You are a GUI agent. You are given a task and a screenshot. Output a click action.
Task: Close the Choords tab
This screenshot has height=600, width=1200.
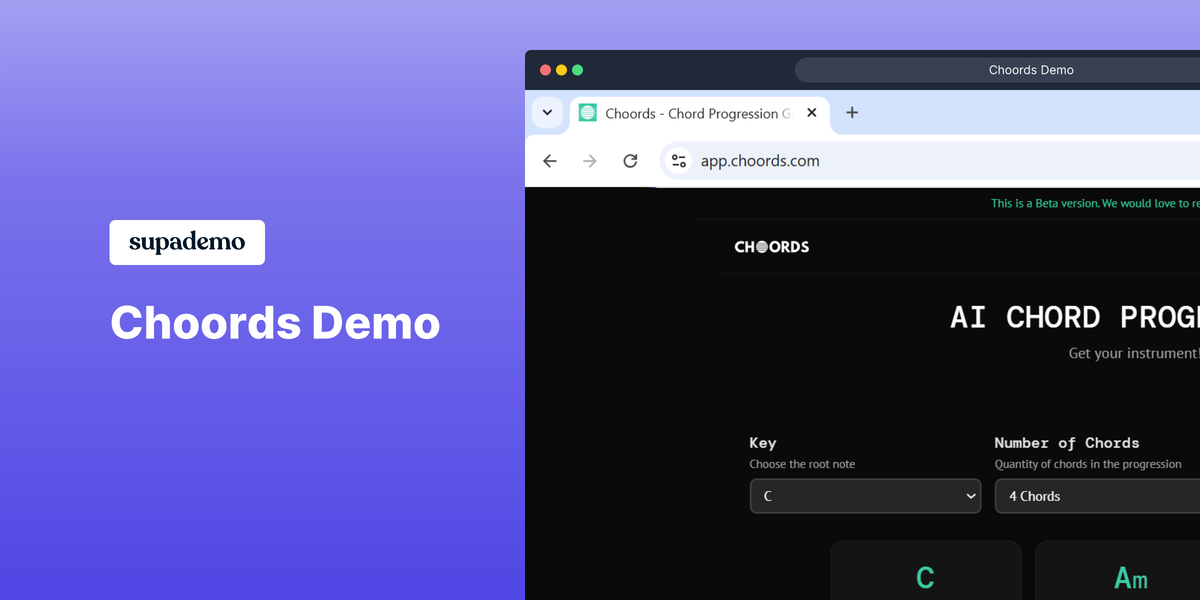click(x=812, y=113)
